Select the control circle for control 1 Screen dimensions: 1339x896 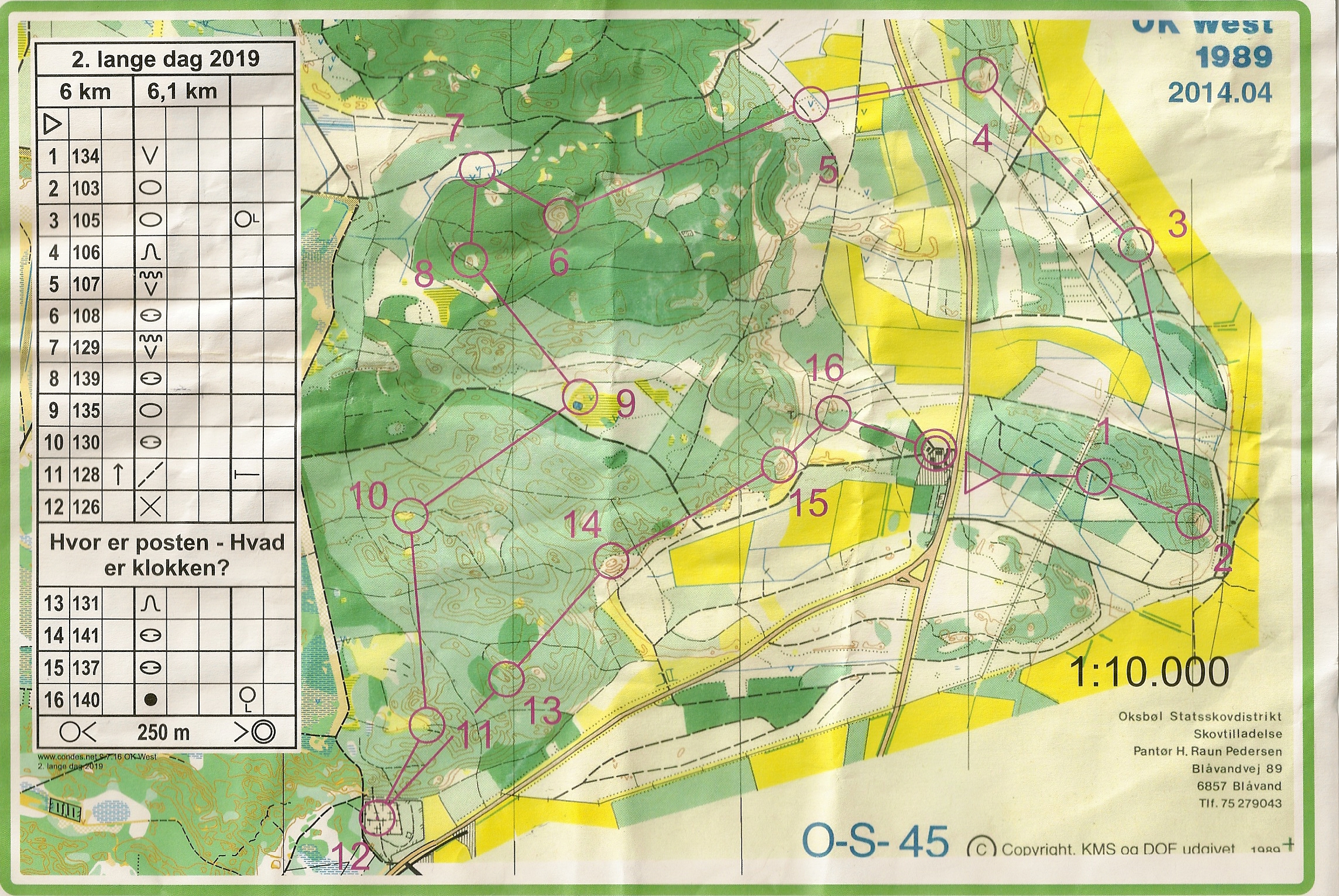(x=1093, y=478)
